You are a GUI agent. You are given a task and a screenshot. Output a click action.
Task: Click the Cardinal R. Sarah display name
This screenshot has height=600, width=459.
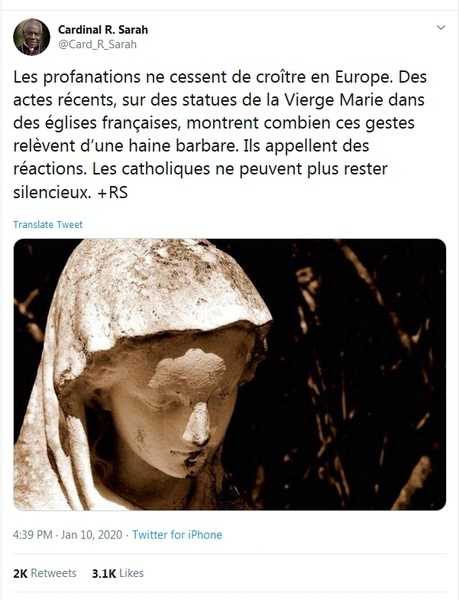pyautogui.click(x=103, y=29)
